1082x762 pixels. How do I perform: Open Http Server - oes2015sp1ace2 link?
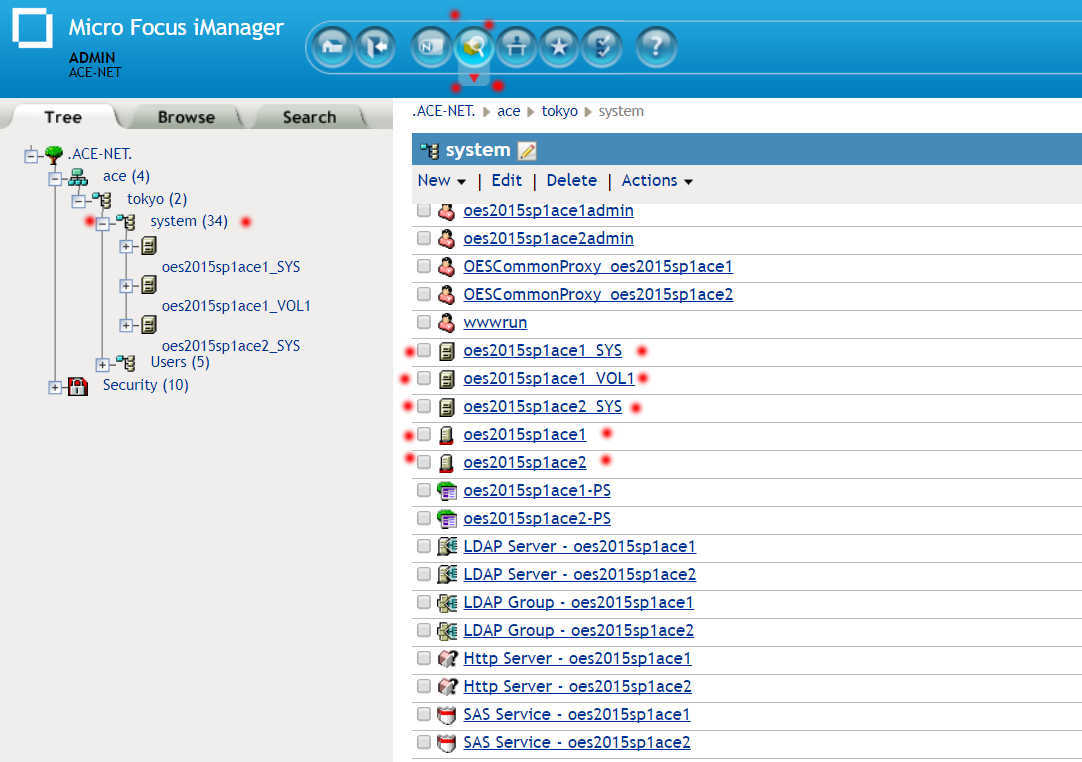coord(578,687)
